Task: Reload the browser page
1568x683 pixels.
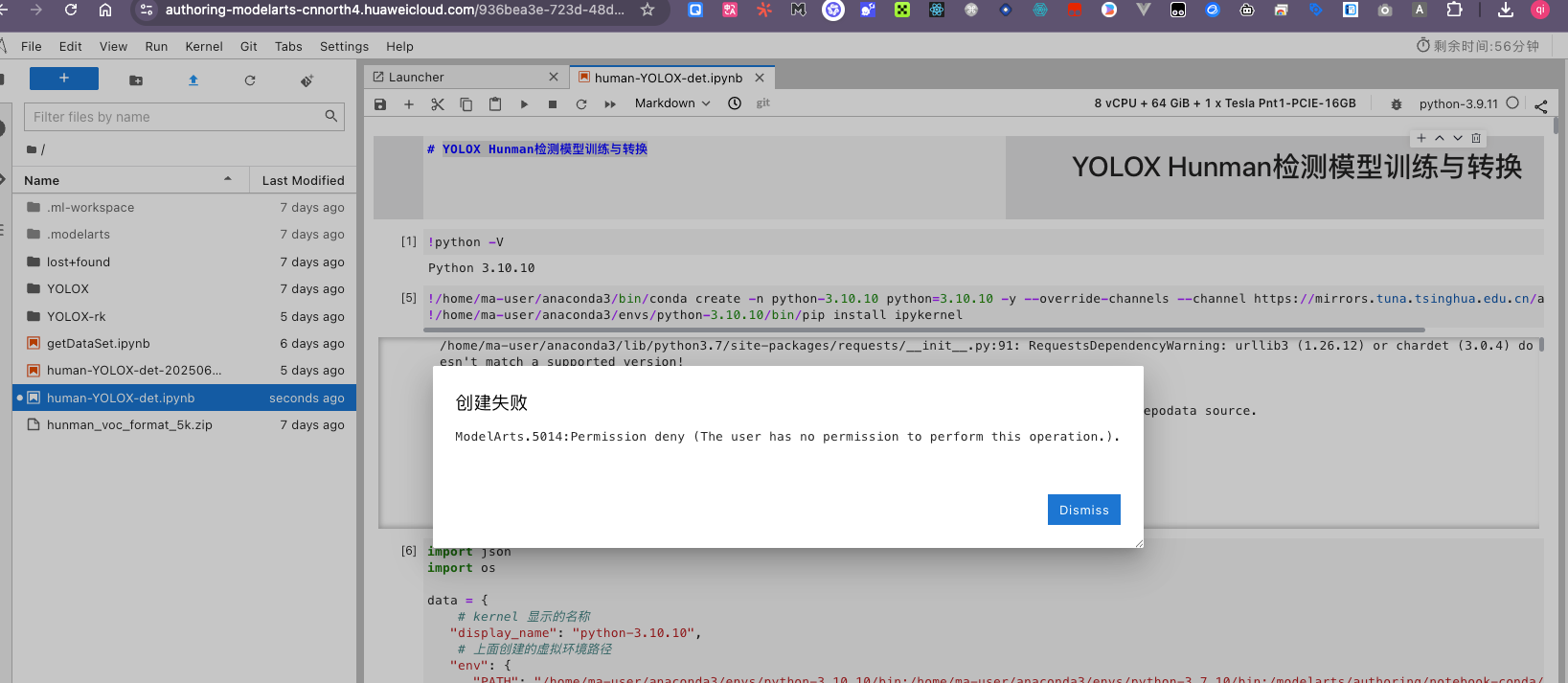Action: coord(71,10)
